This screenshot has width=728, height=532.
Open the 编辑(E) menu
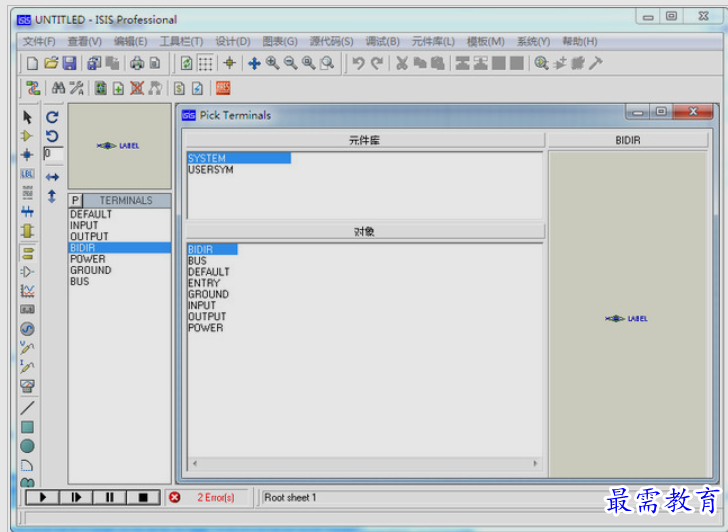point(130,42)
